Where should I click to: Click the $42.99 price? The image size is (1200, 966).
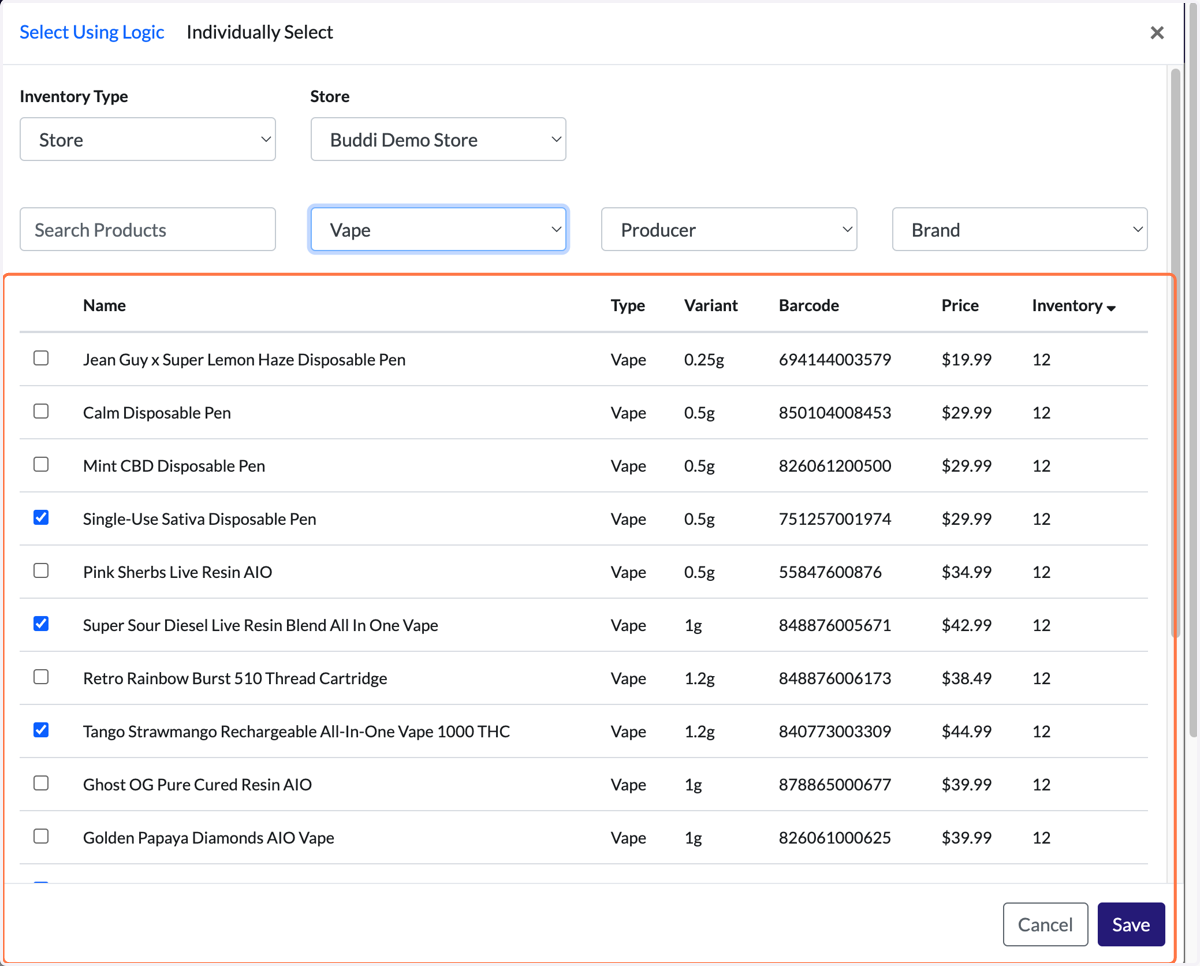pos(967,625)
